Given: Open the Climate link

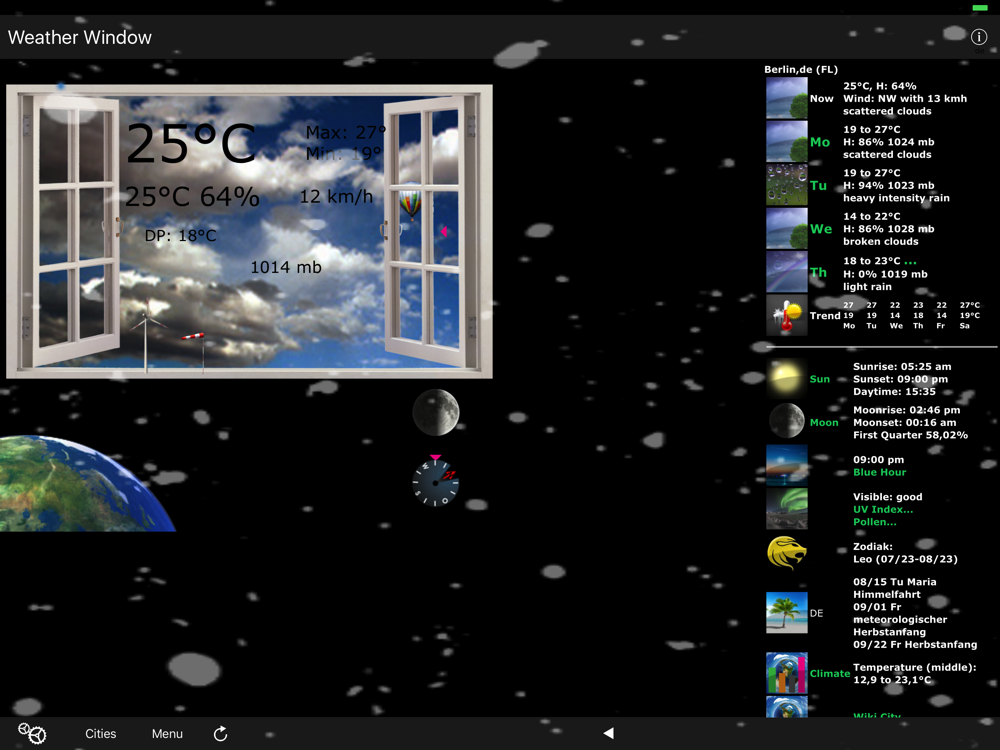Looking at the screenshot, I should coord(830,673).
